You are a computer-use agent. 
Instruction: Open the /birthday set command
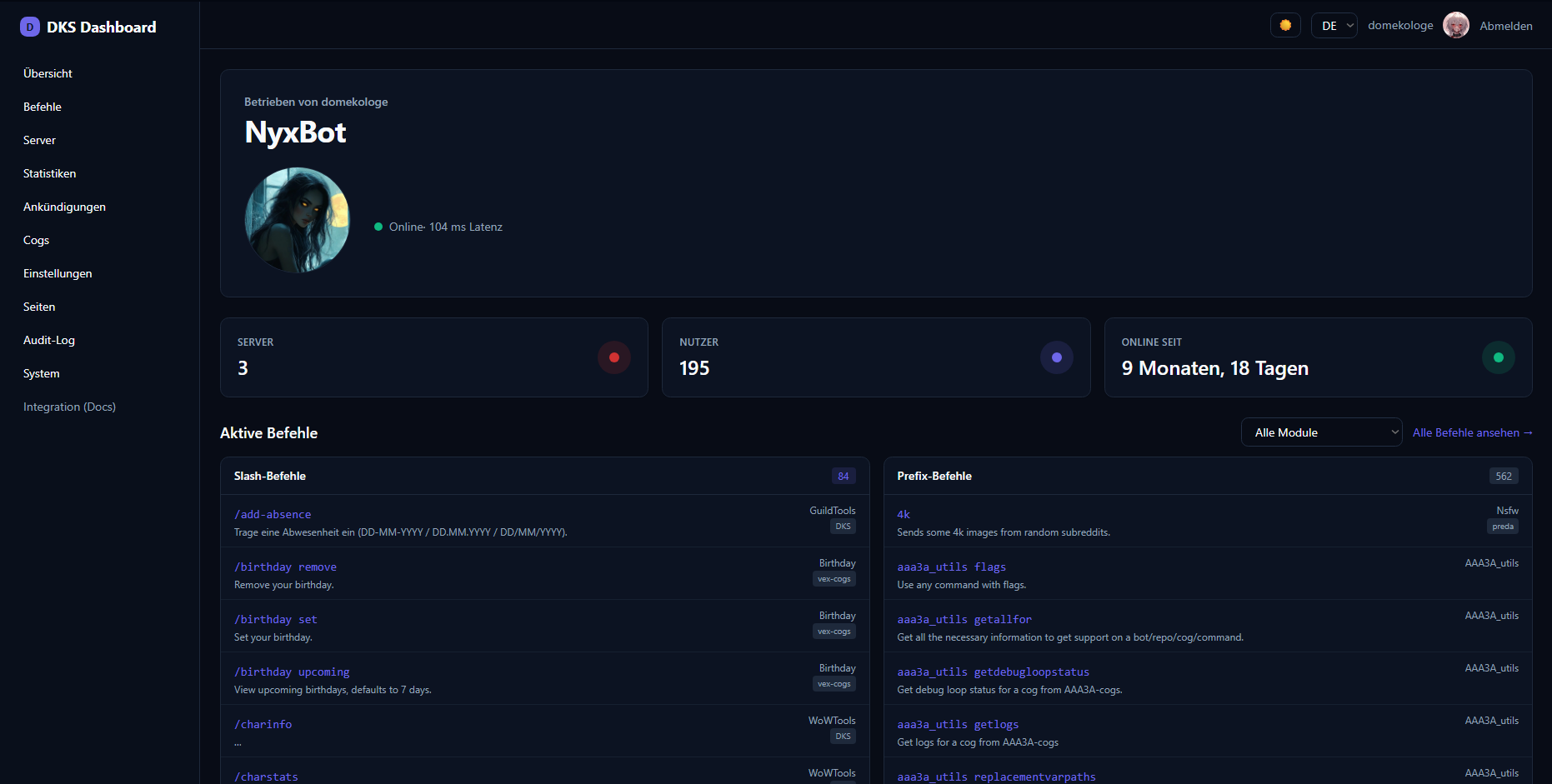point(275,619)
